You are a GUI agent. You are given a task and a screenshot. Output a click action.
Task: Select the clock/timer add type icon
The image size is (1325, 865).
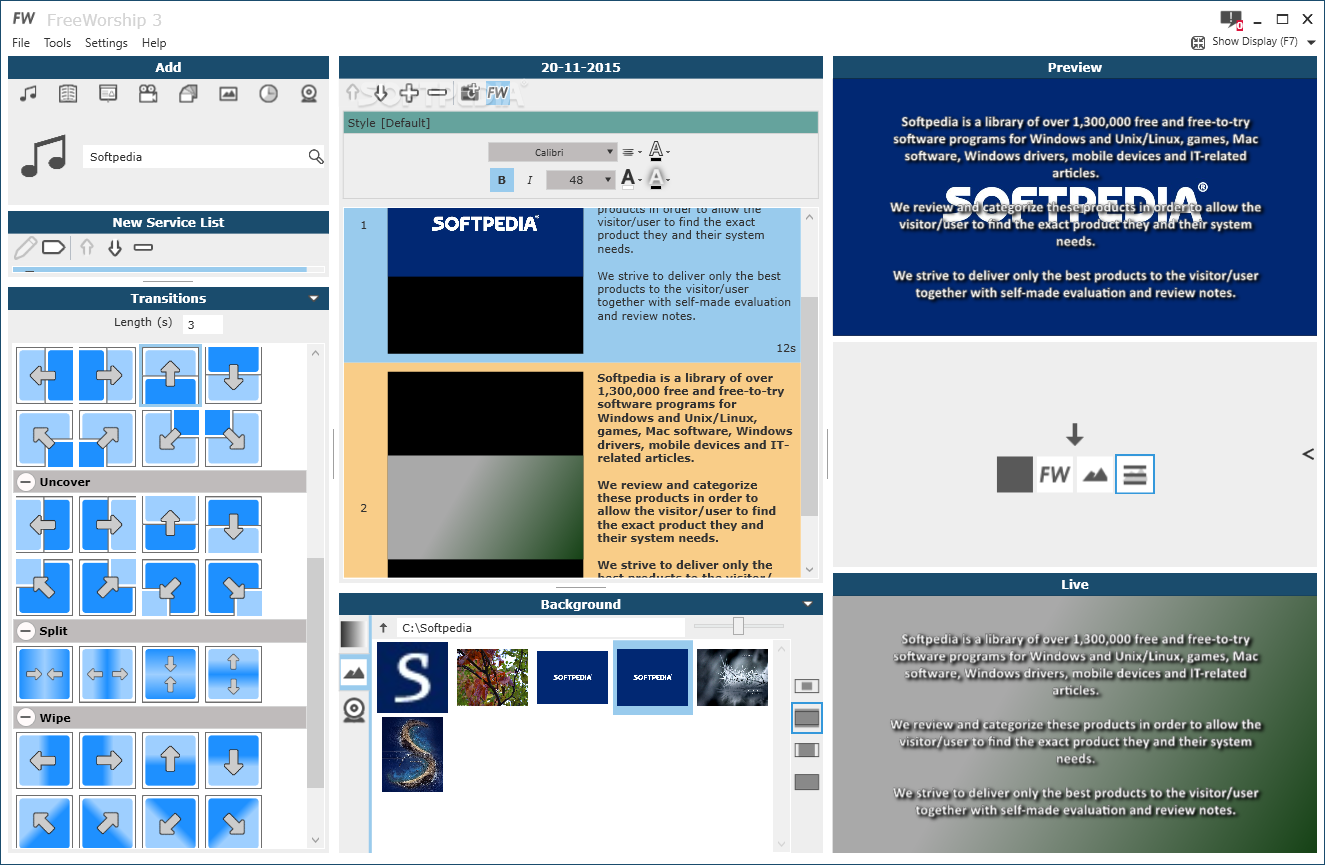pyautogui.click(x=268, y=93)
